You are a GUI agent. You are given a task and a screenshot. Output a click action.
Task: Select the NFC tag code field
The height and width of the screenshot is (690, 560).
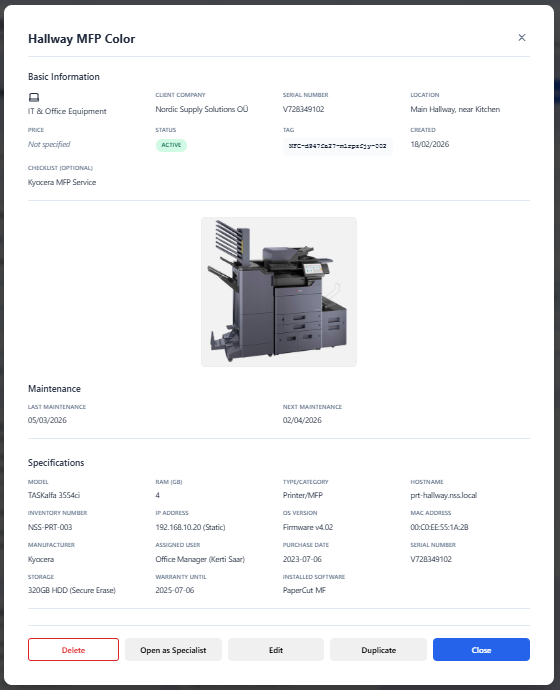(337, 146)
